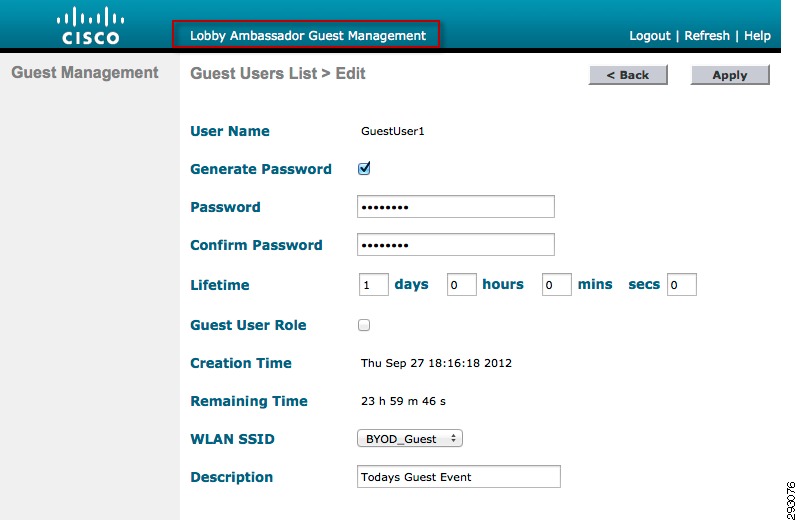Click the Remaining Time value 23 h 59 m
Image resolution: width=795 pixels, height=520 pixels.
pyautogui.click(x=404, y=401)
